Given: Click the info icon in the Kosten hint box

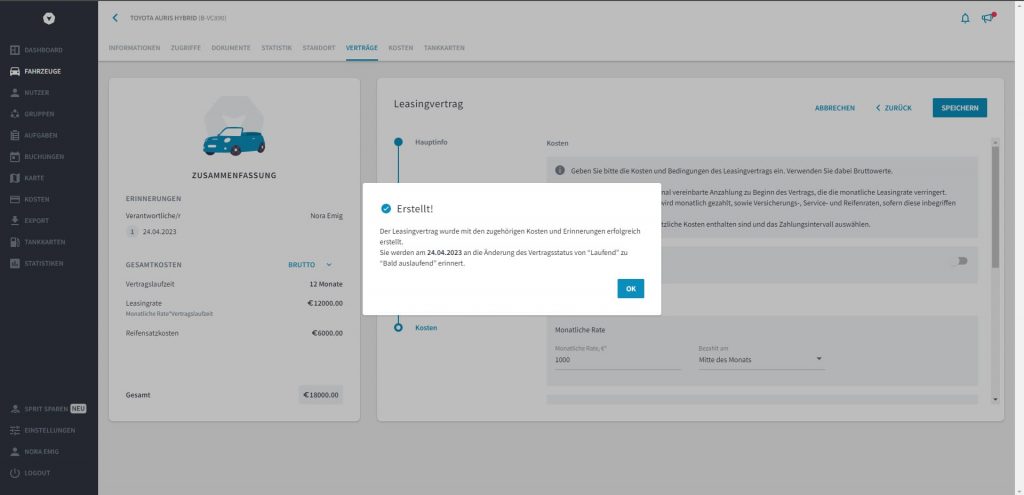Looking at the screenshot, I should [560, 170].
